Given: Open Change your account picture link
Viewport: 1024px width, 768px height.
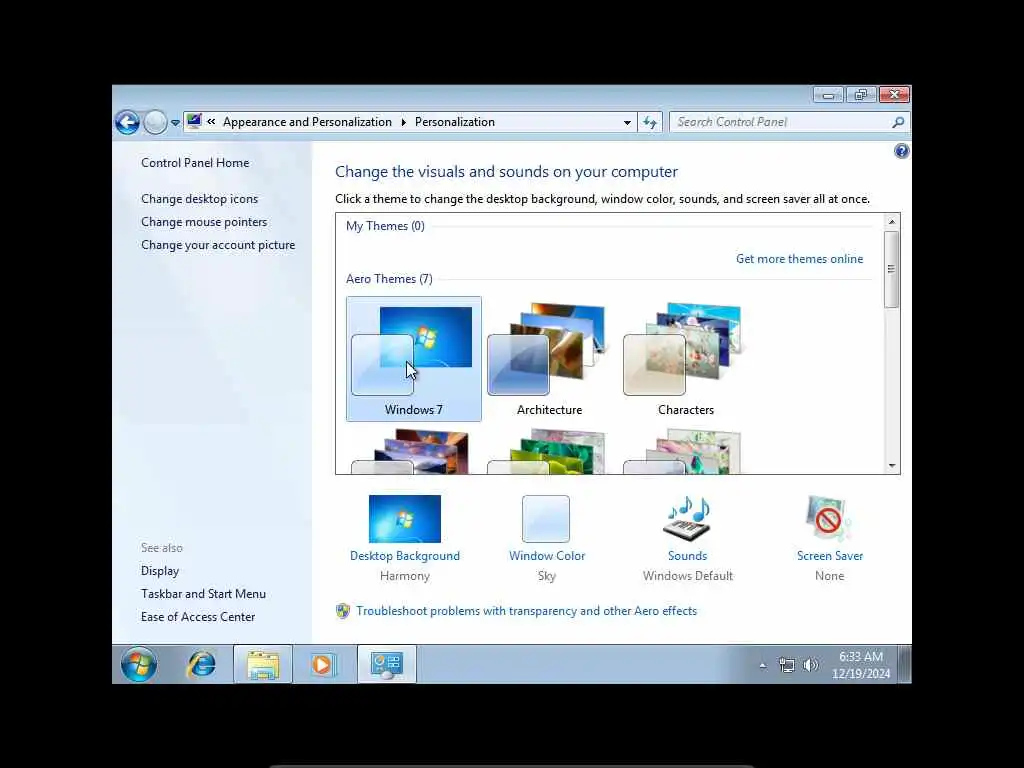Looking at the screenshot, I should point(218,245).
